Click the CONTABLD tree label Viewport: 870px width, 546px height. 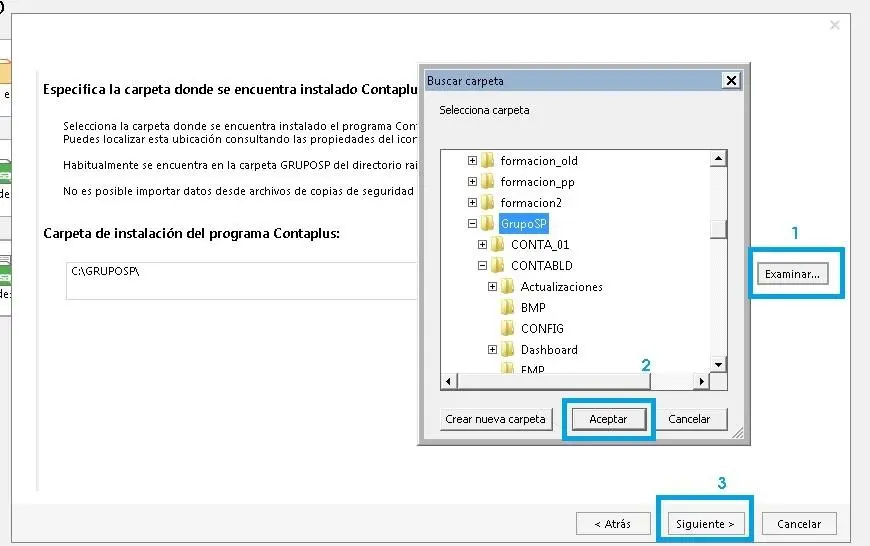coord(542,266)
